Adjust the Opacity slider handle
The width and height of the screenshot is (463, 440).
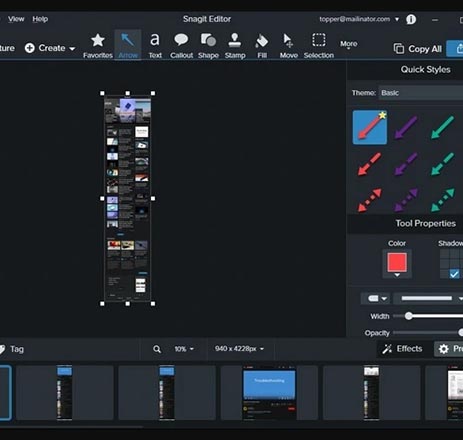[x=461, y=333]
